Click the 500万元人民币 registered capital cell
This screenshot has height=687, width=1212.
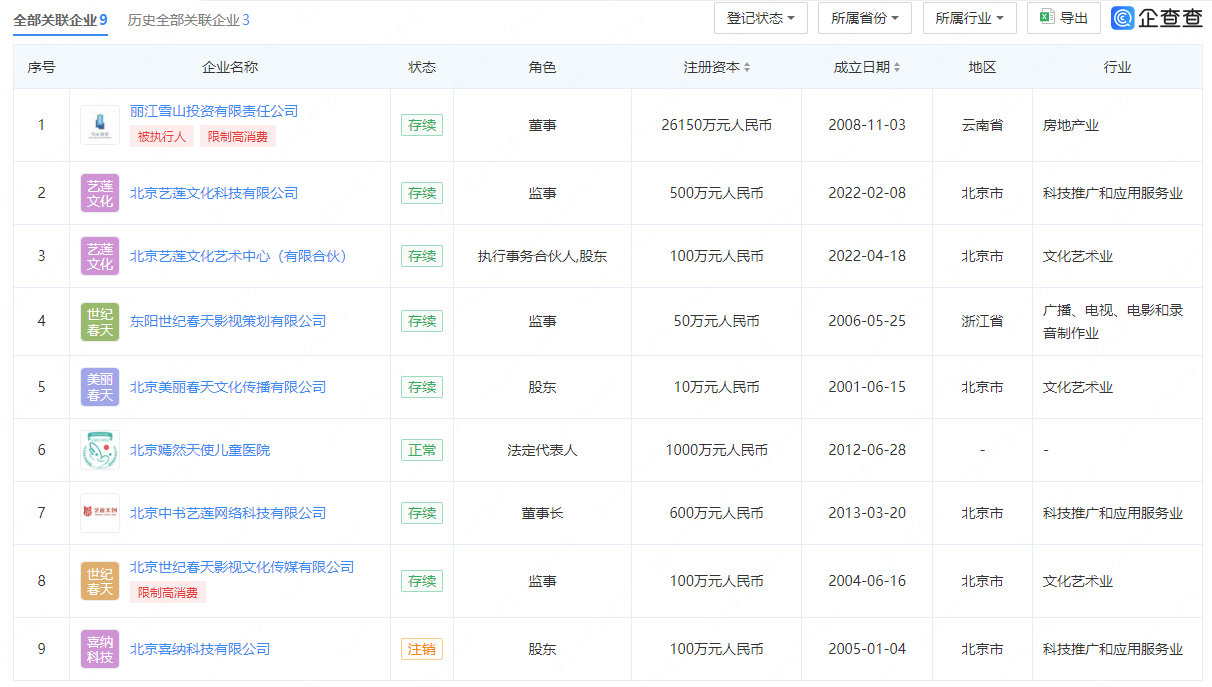pos(717,193)
